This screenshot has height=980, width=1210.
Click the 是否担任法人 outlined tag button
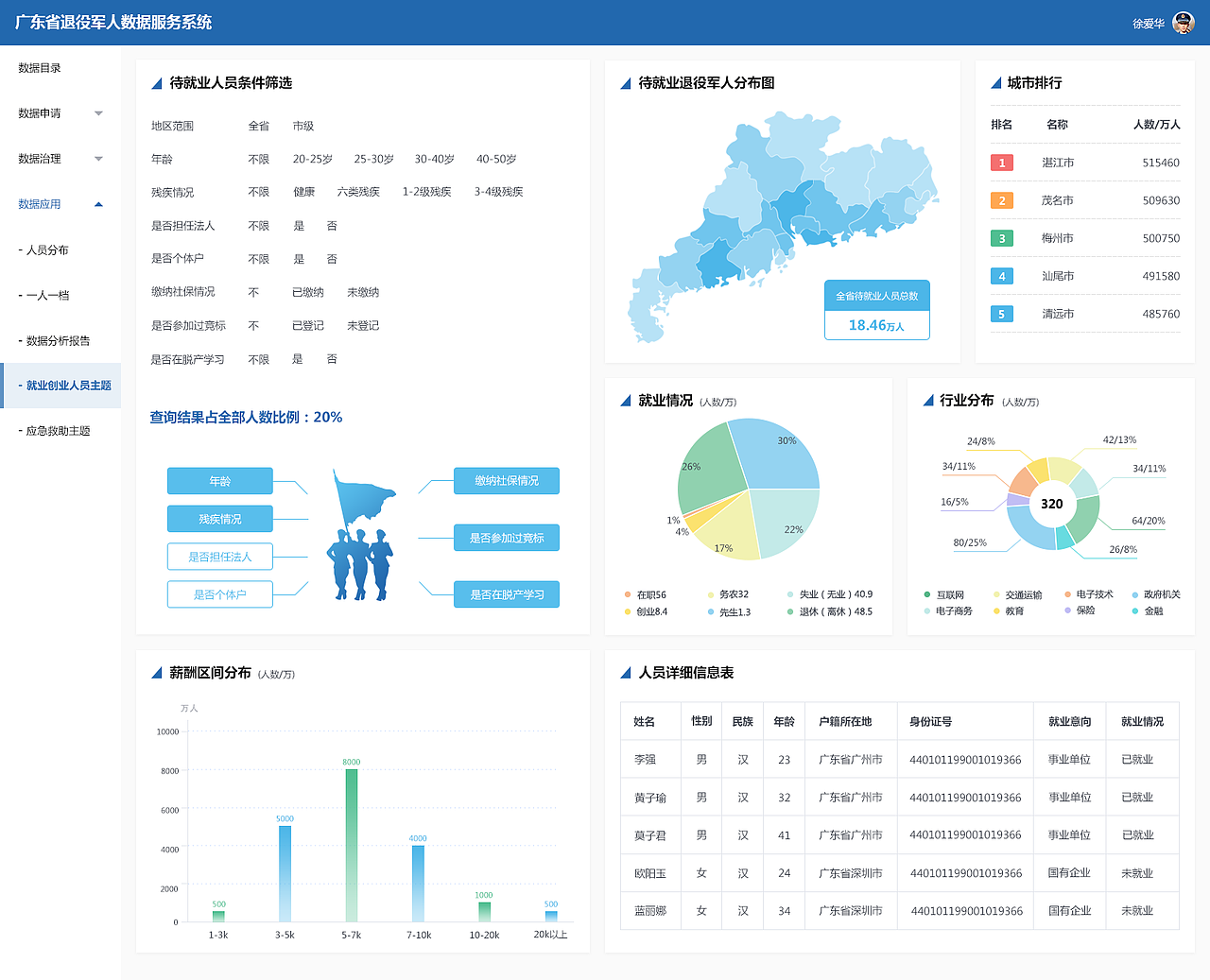click(x=220, y=557)
